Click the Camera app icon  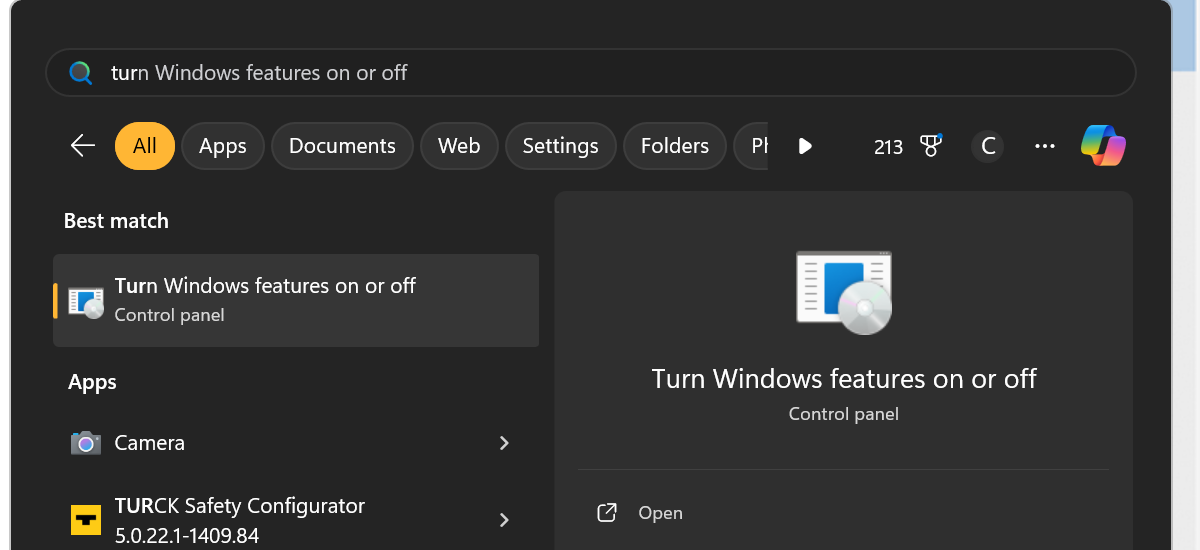tap(86, 442)
